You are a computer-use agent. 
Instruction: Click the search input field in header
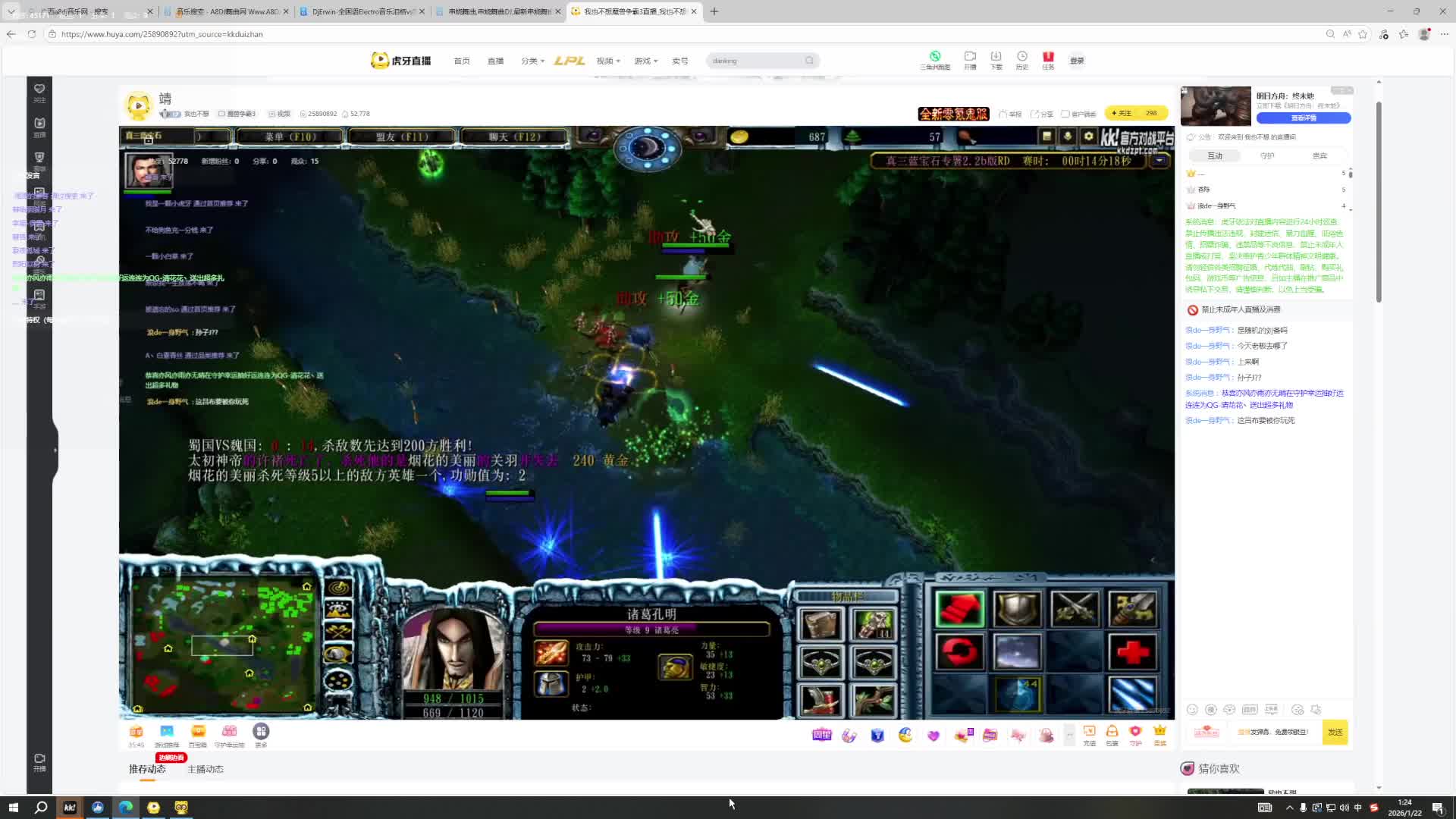click(755, 61)
